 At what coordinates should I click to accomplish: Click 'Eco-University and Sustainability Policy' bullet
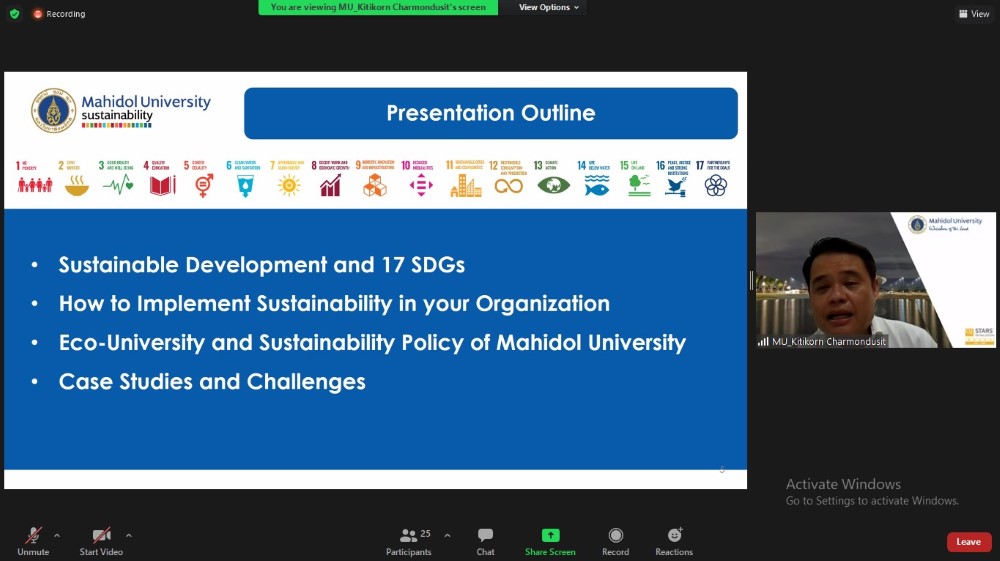pyautogui.click(x=372, y=342)
